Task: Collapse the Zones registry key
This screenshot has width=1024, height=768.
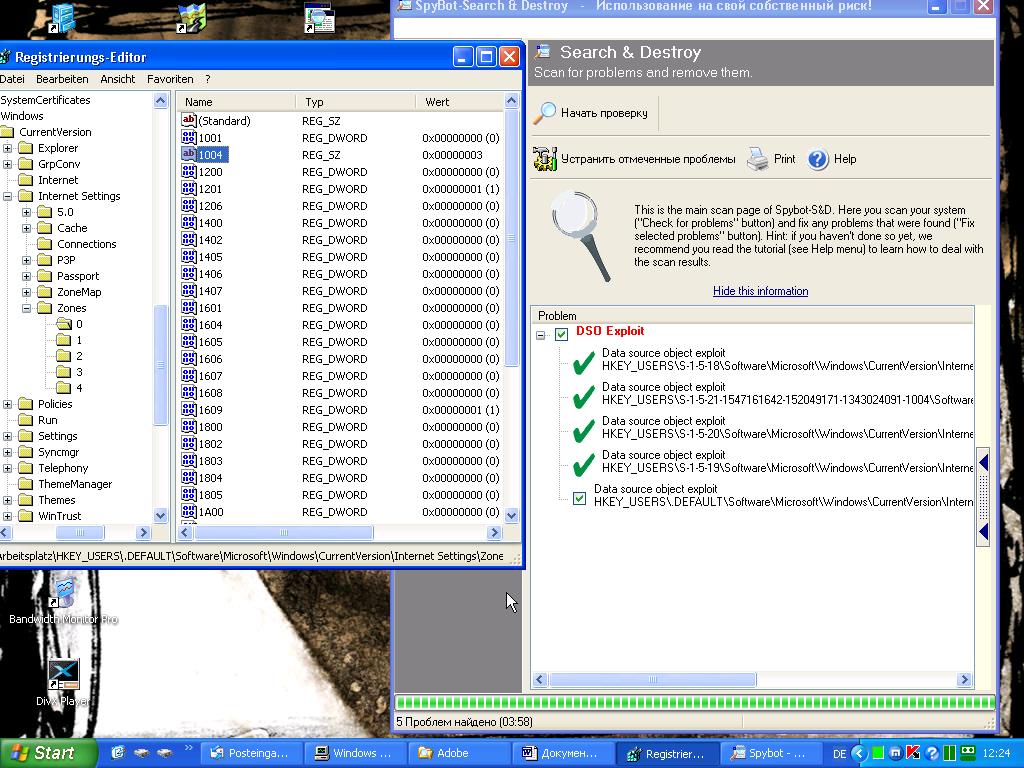Action: tap(27, 308)
